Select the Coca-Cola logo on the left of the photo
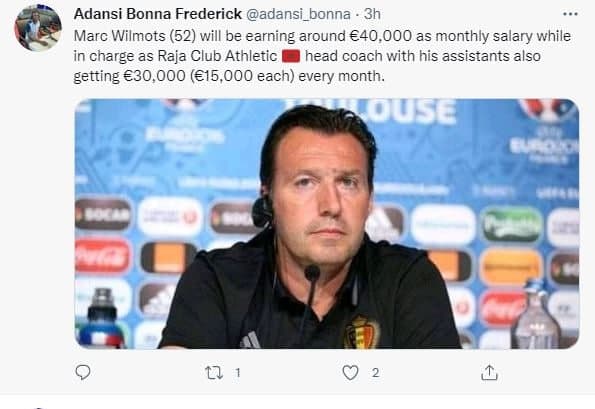 (x=102, y=256)
